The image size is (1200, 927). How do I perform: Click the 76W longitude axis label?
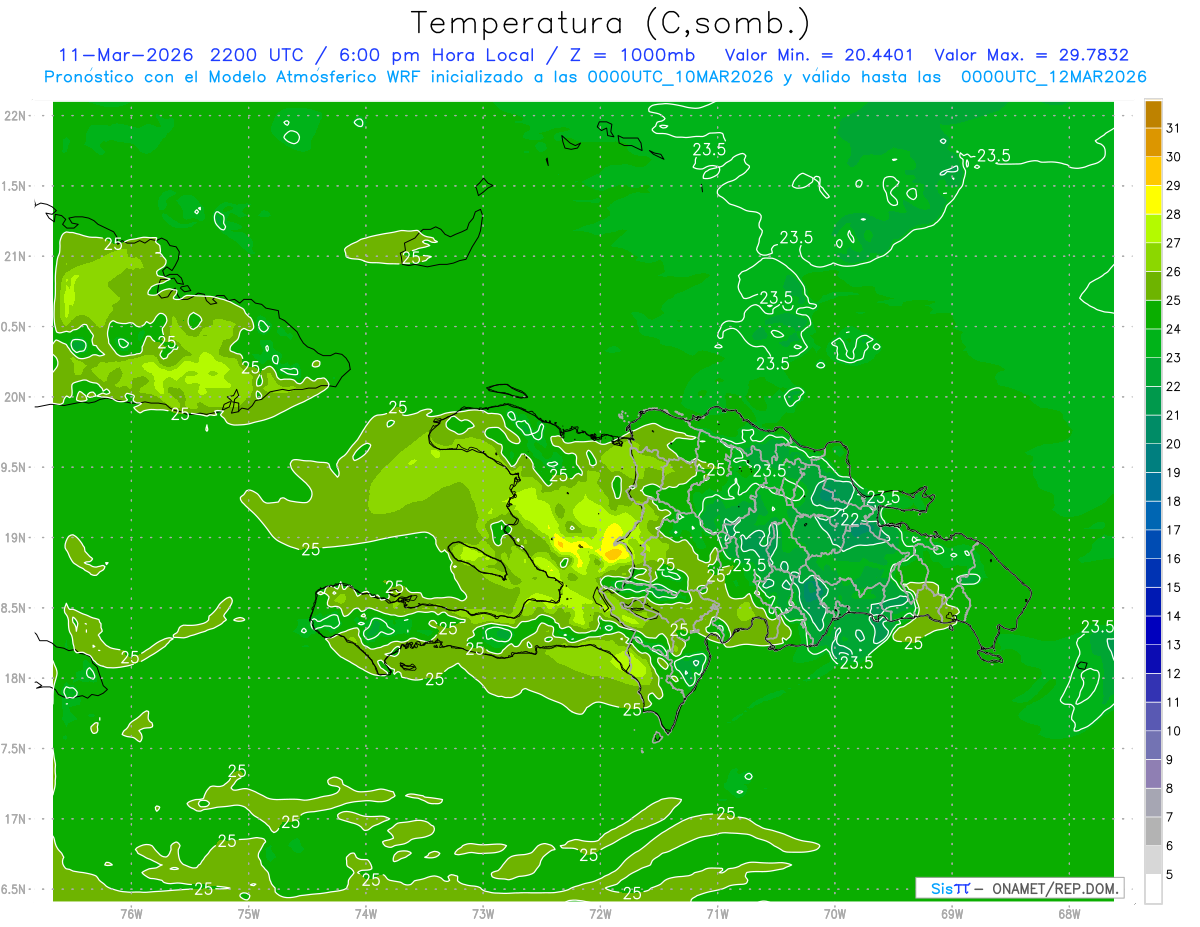click(131, 913)
